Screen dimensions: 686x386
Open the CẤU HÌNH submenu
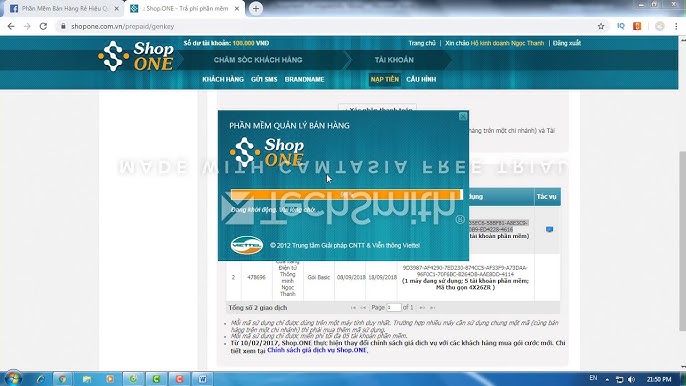pyautogui.click(x=421, y=79)
